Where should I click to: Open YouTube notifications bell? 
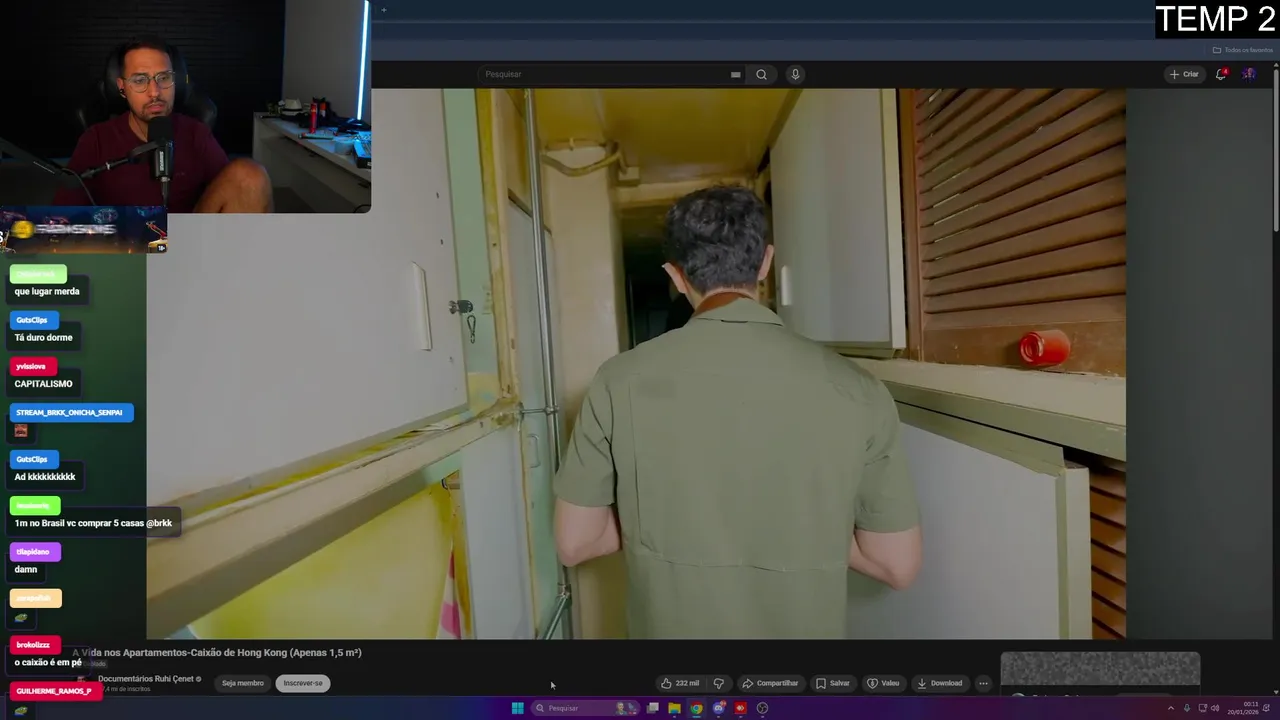[x=1221, y=74]
